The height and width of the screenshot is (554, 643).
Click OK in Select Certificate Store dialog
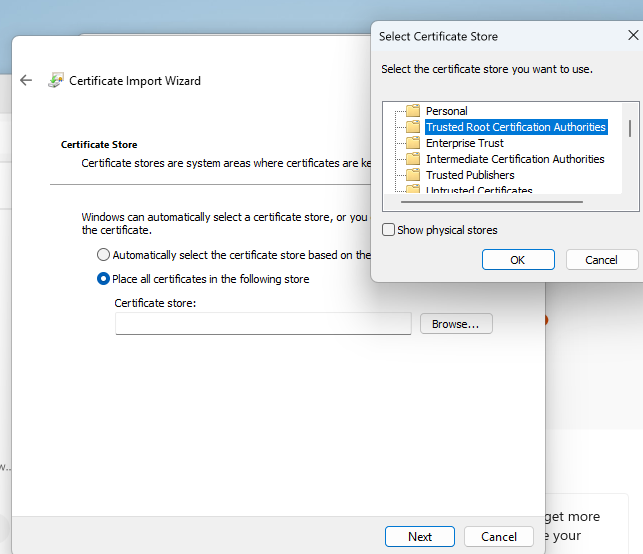(517, 260)
